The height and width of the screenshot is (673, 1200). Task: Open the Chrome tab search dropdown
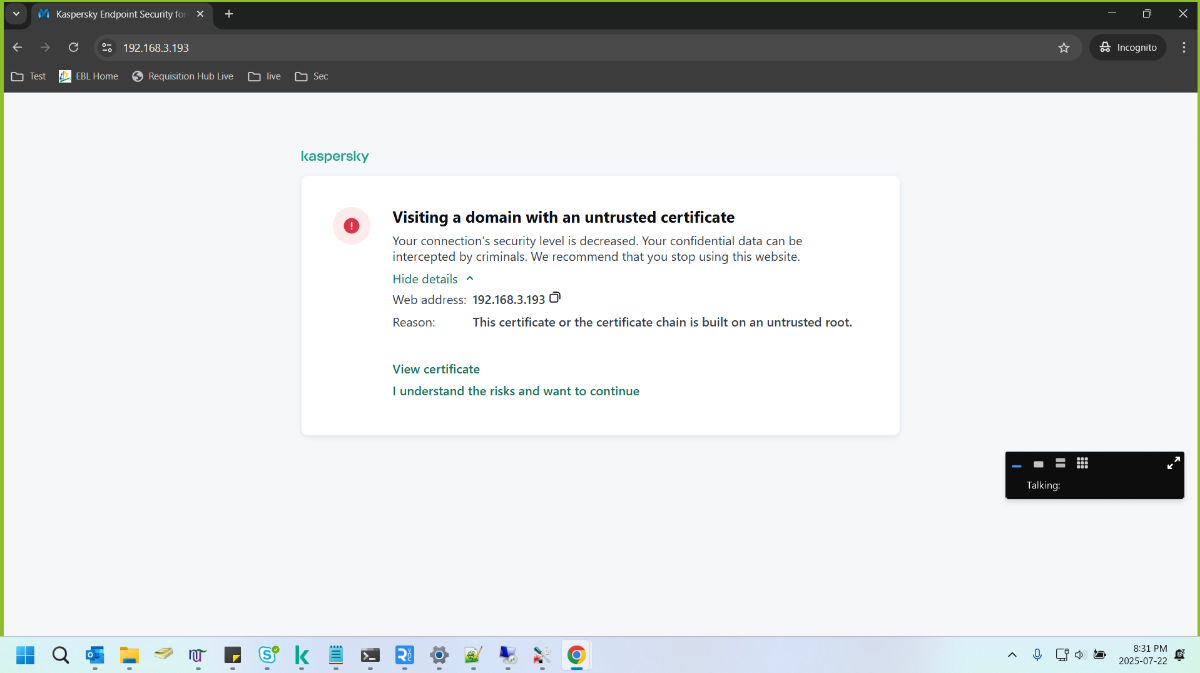[x=16, y=14]
